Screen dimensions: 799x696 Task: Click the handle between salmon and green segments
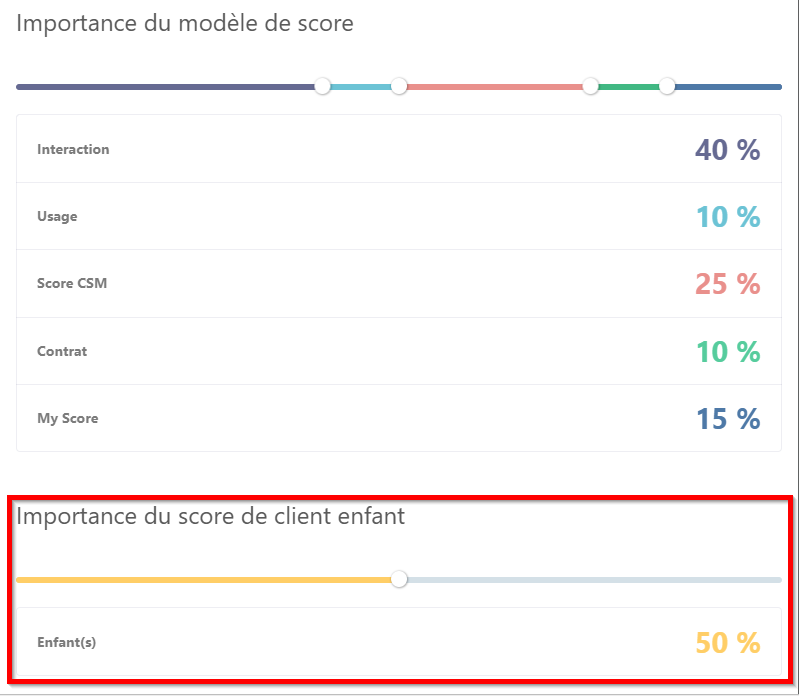tap(590, 87)
